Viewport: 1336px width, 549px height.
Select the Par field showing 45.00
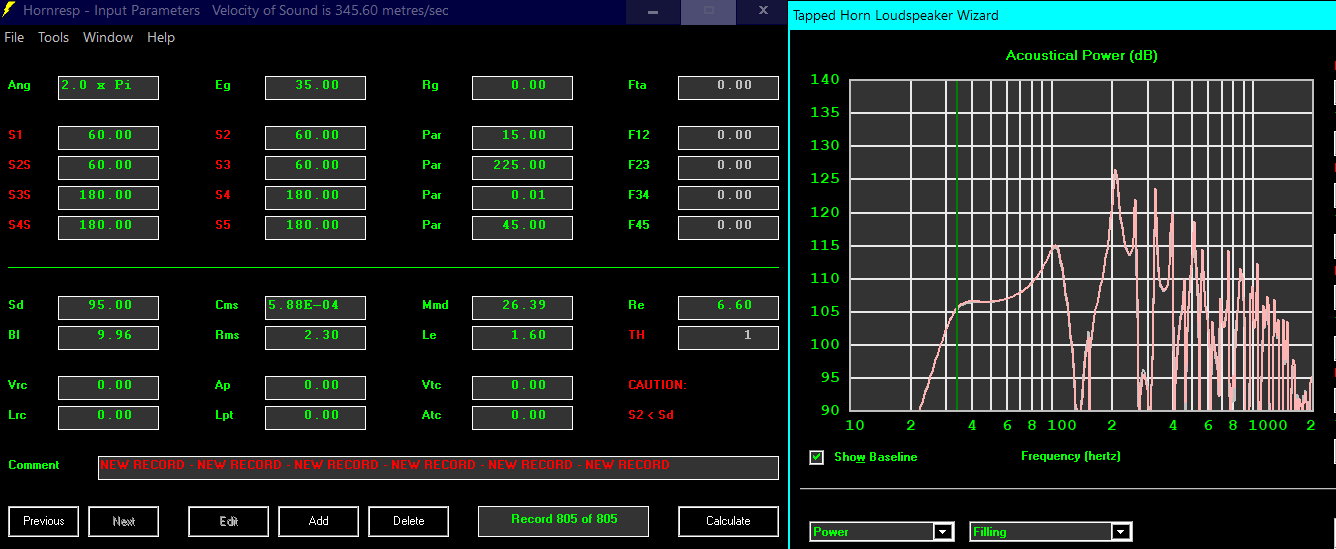click(x=522, y=227)
